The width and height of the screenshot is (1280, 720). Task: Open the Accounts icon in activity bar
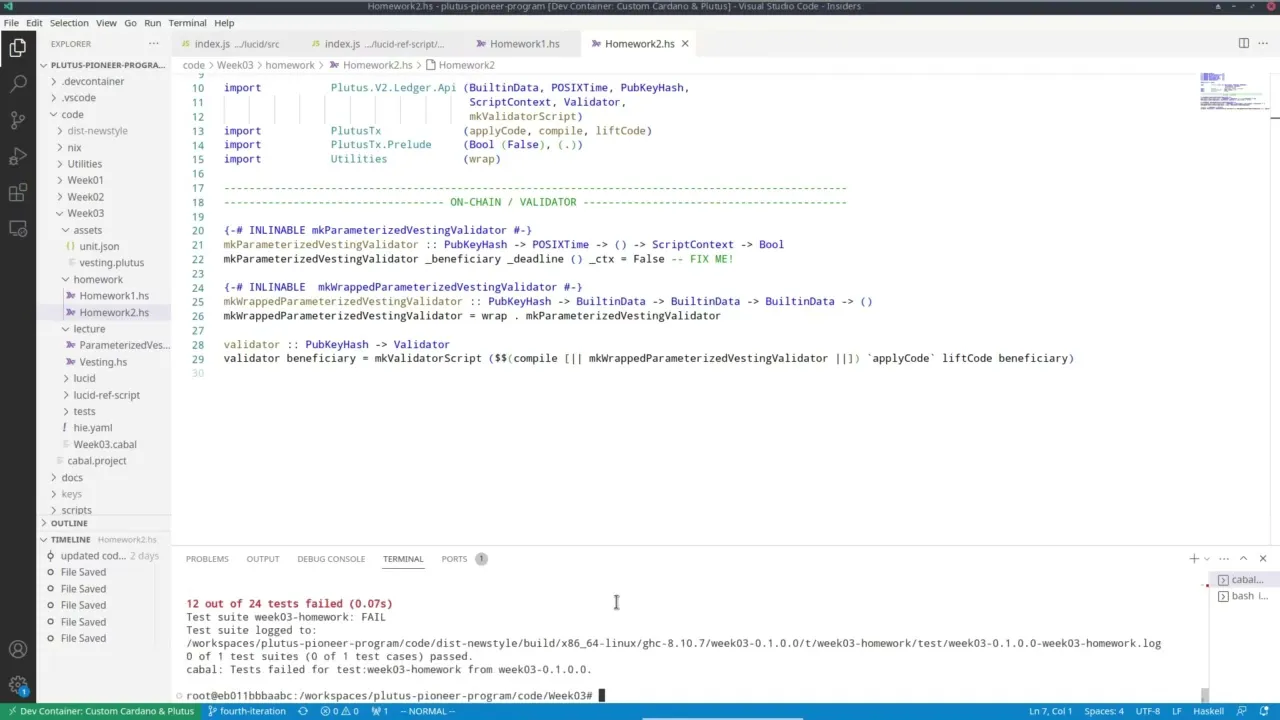18,649
